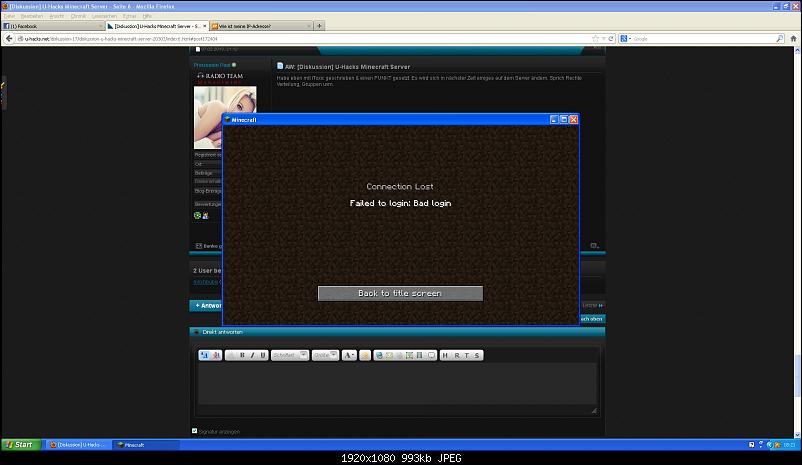Insert image with picture icon
Image resolution: width=802 pixels, height=465 pixels.
(409, 355)
